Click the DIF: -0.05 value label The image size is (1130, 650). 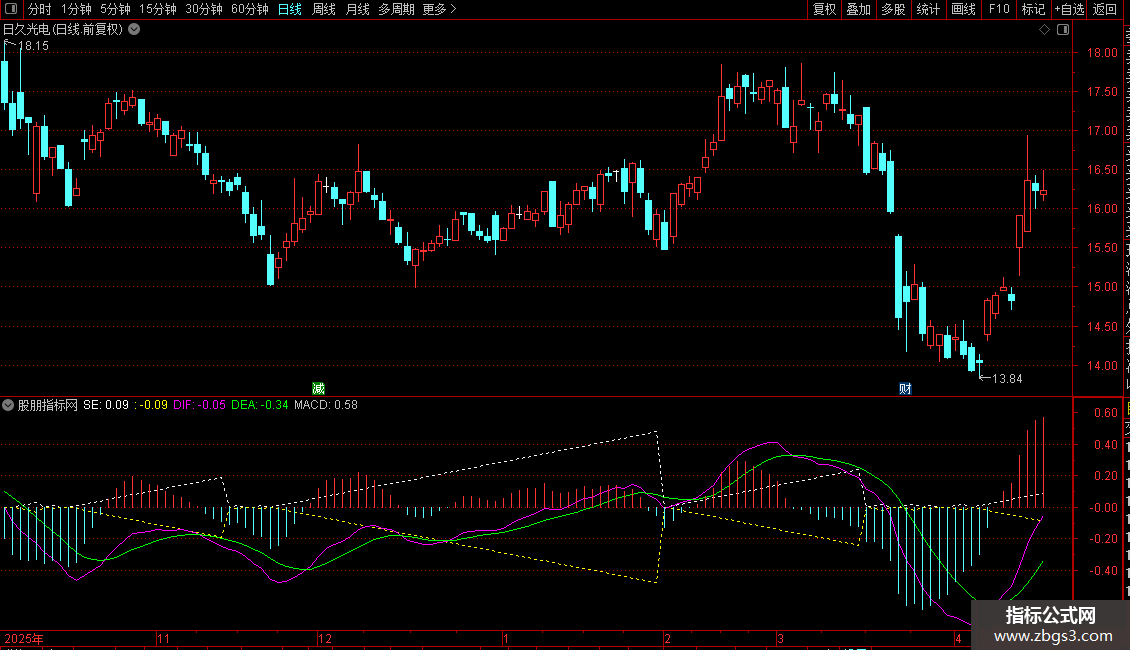click(x=199, y=405)
